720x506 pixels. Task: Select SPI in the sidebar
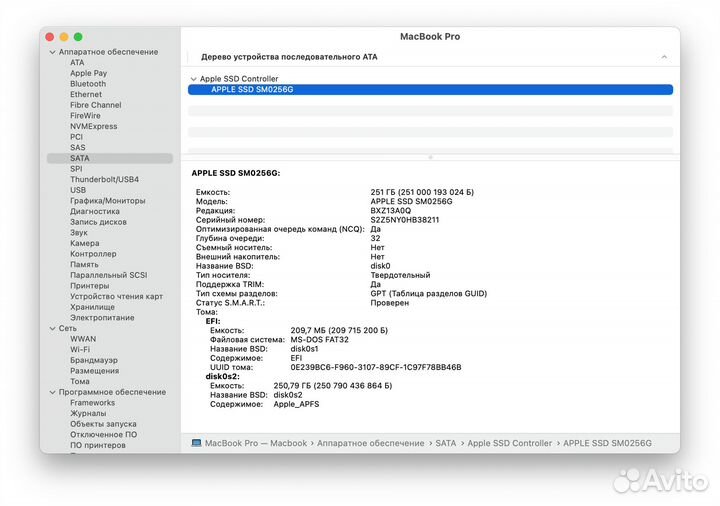(76, 169)
